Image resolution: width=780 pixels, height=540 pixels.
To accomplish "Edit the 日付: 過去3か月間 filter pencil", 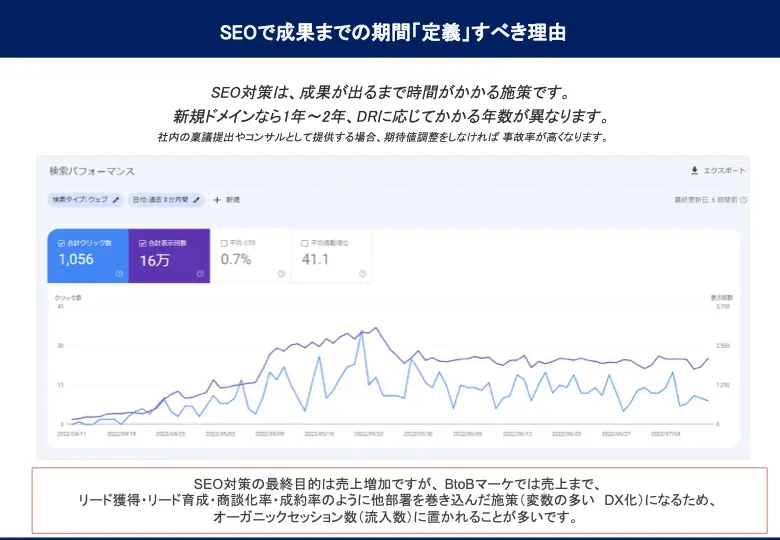I will (x=196, y=200).
